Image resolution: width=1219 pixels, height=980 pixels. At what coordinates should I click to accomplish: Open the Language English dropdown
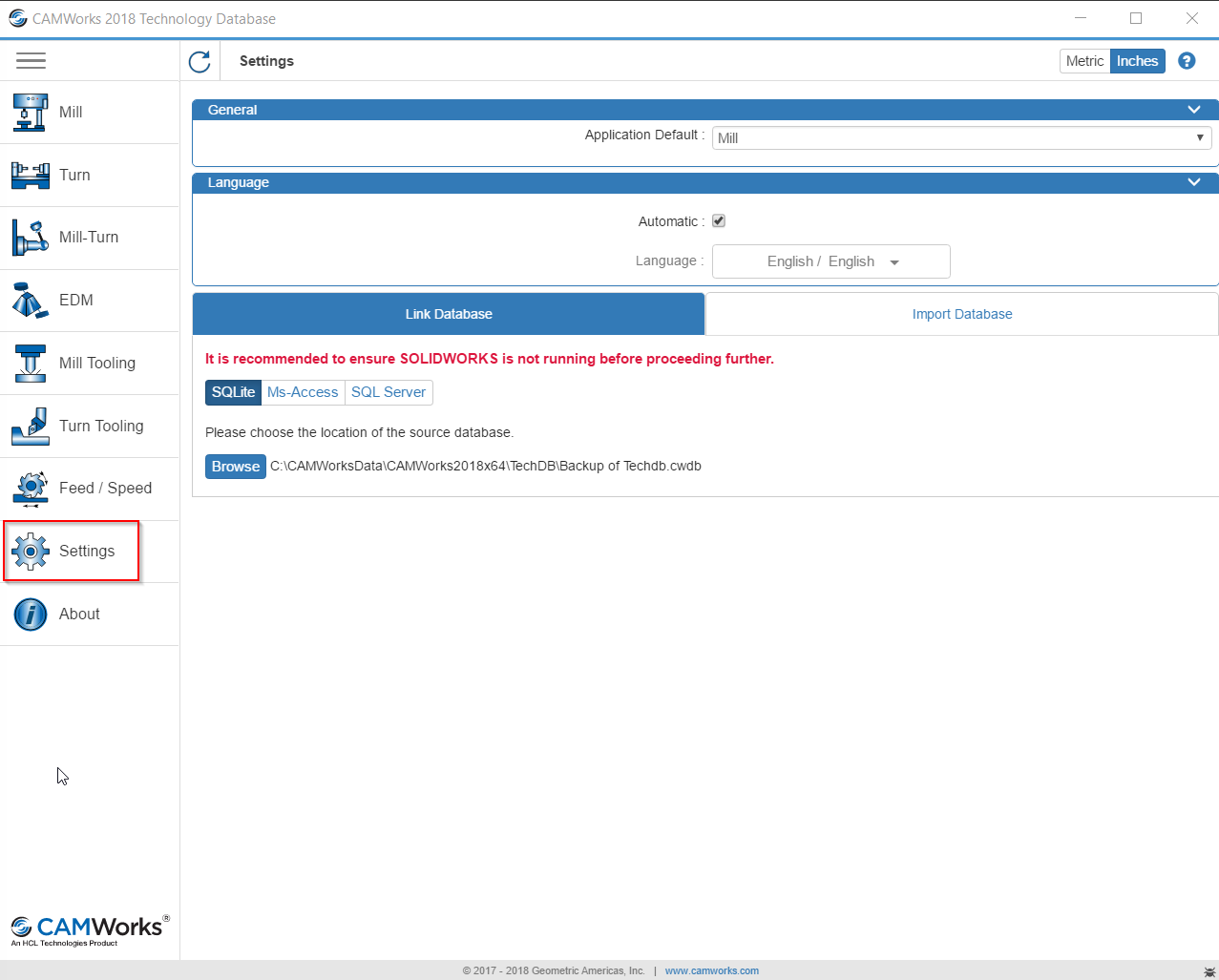[x=830, y=261]
